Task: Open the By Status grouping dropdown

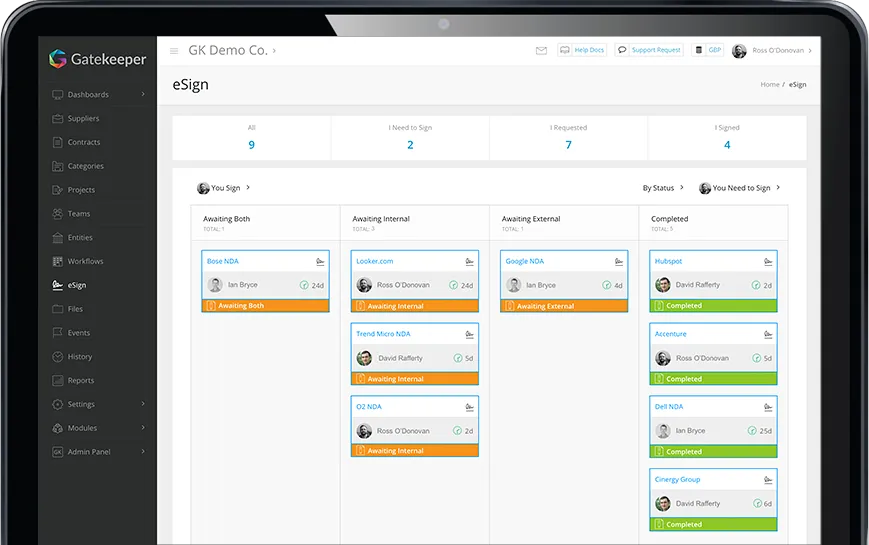Action: pyautogui.click(x=663, y=188)
